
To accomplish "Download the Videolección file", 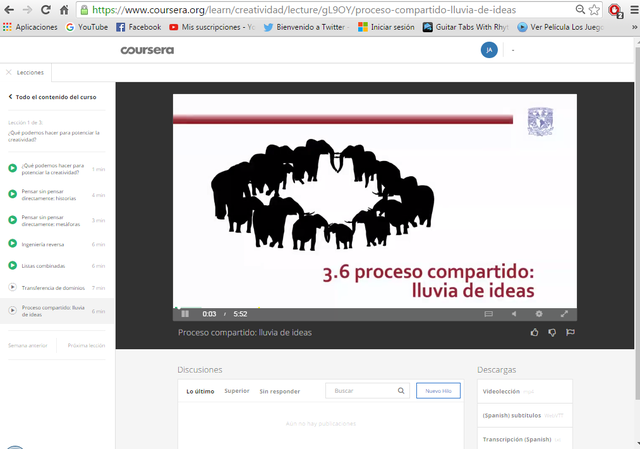I will click(525, 391).
